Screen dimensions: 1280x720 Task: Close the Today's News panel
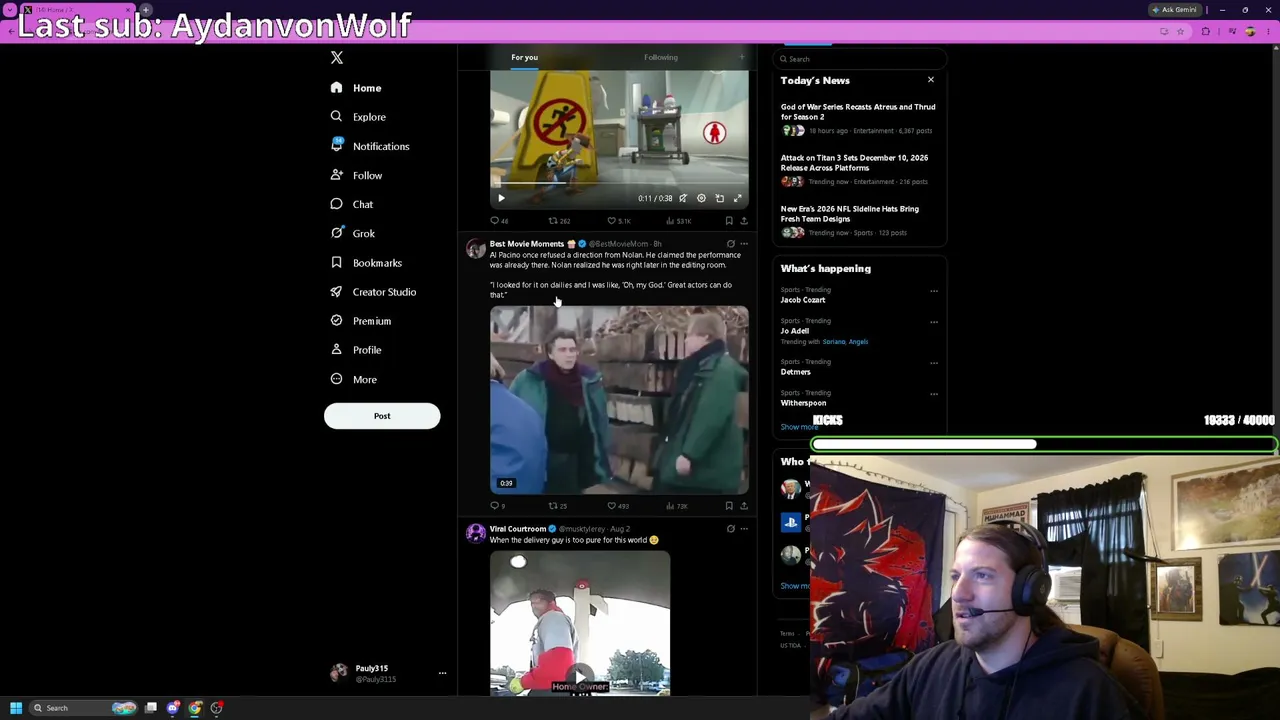pyautogui.click(x=931, y=80)
